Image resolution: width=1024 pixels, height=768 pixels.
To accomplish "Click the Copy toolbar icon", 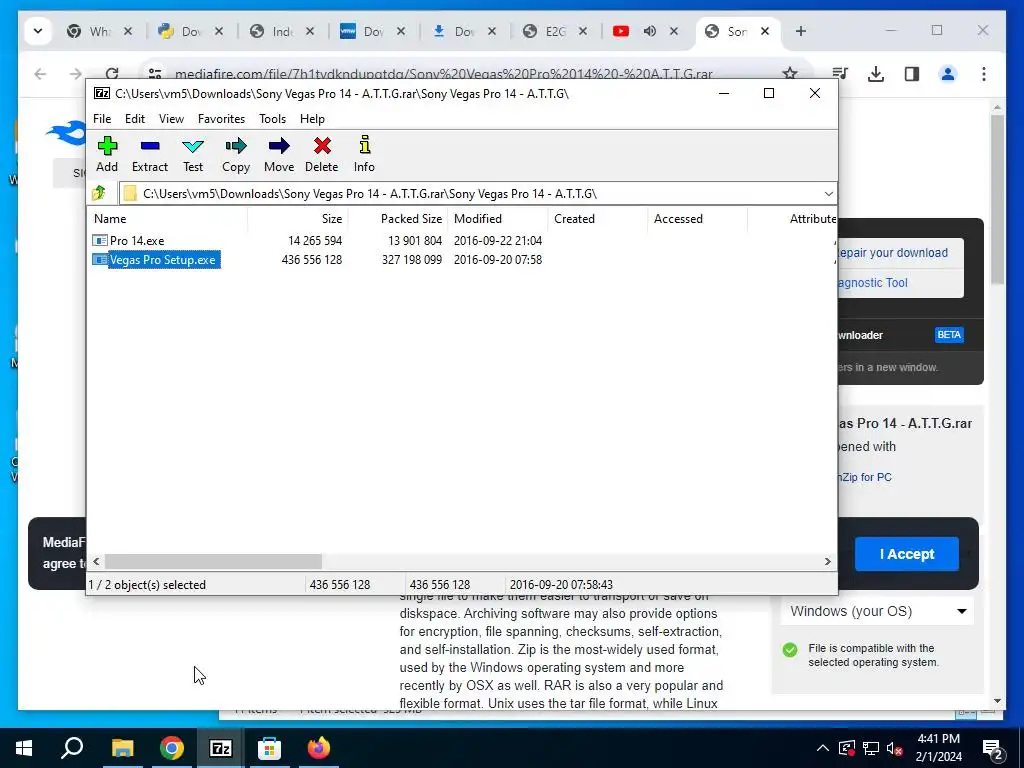I will (236, 154).
